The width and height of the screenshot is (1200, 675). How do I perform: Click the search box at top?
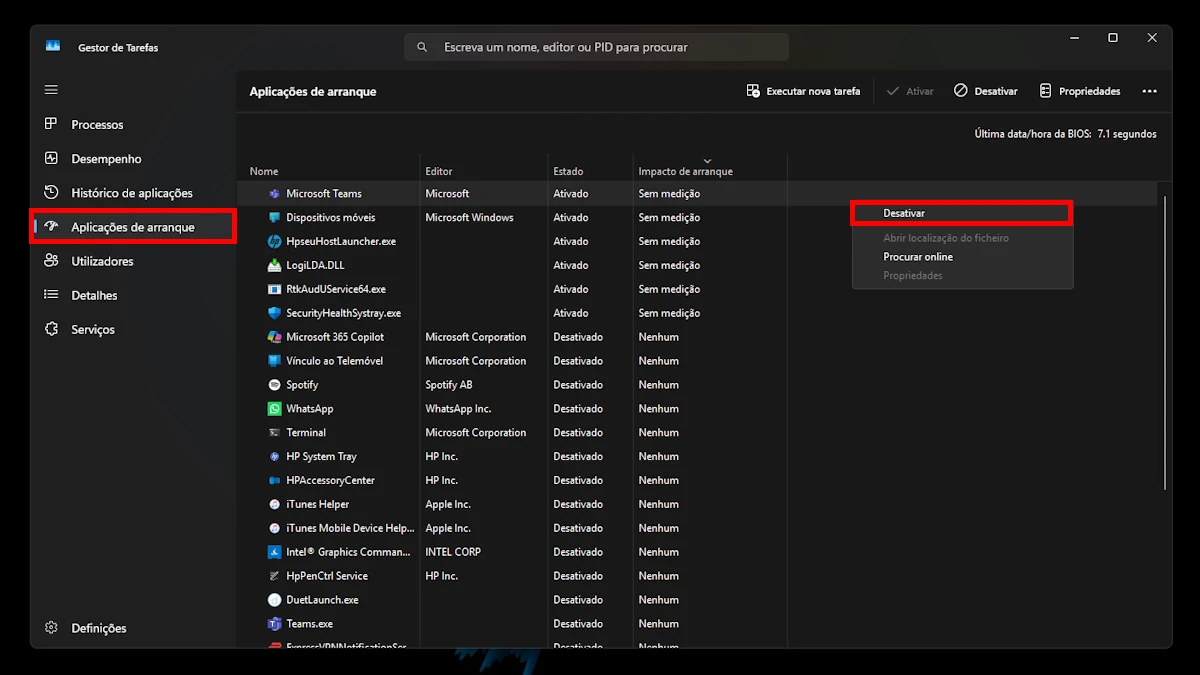[x=596, y=47]
